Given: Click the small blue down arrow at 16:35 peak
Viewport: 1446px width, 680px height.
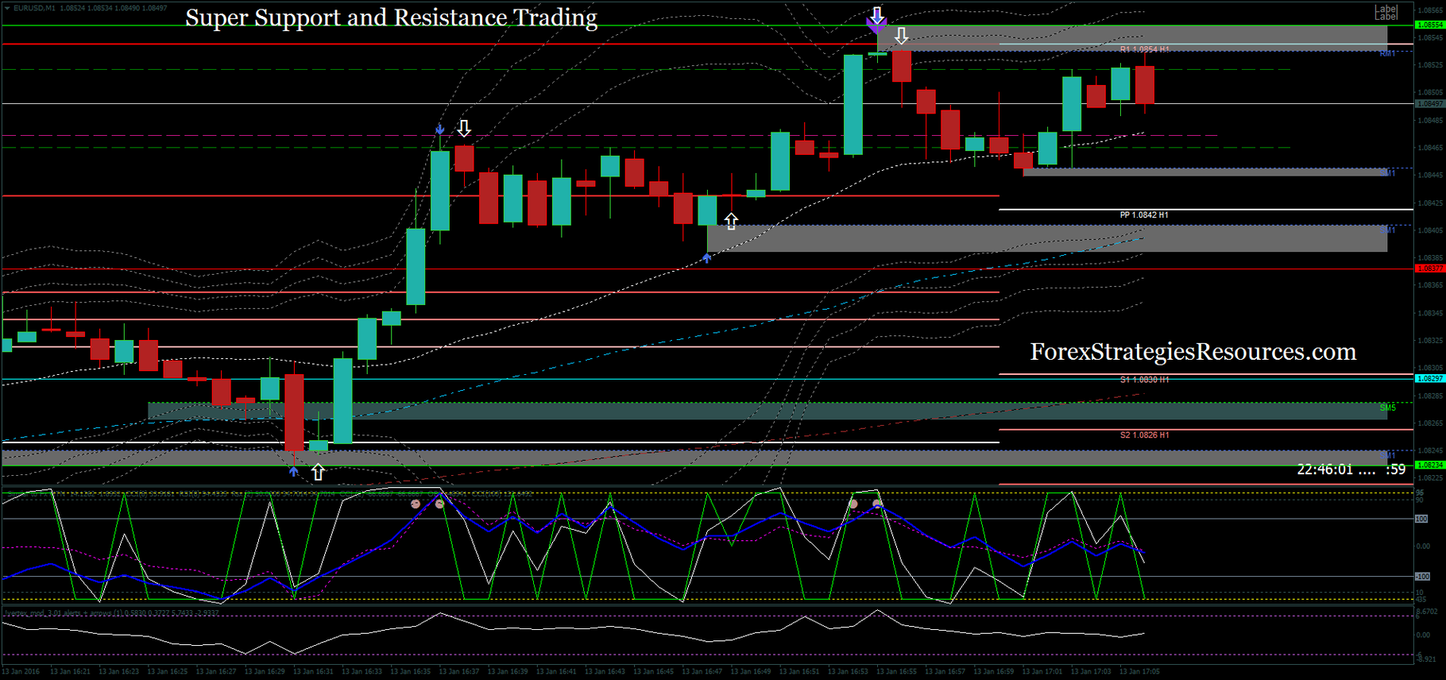Looking at the screenshot, I should 439,130.
